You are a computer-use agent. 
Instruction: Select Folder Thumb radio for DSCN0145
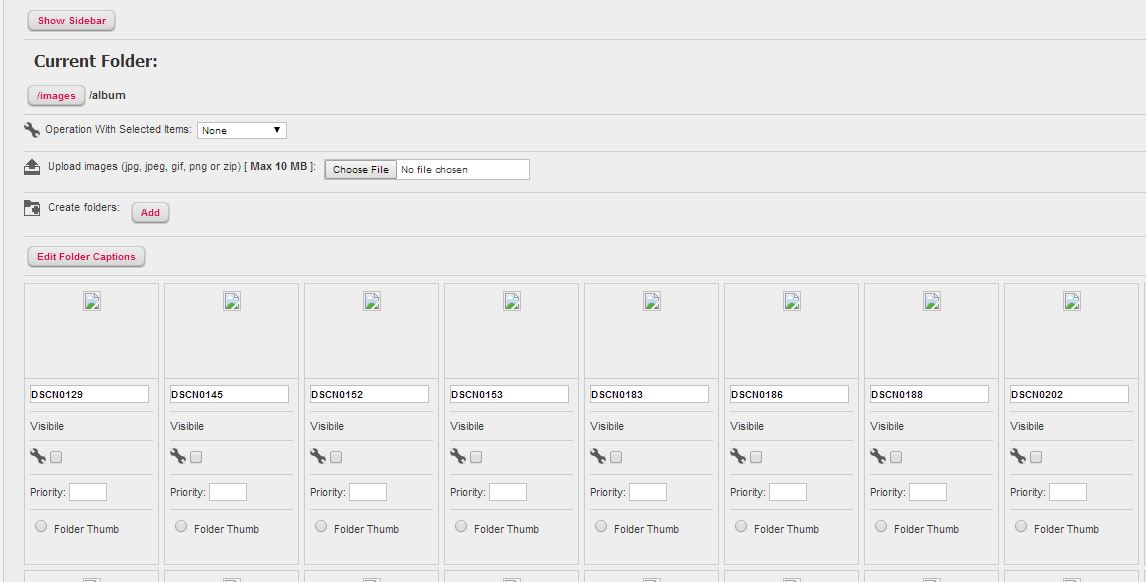pyautogui.click(x=181, y=526)
